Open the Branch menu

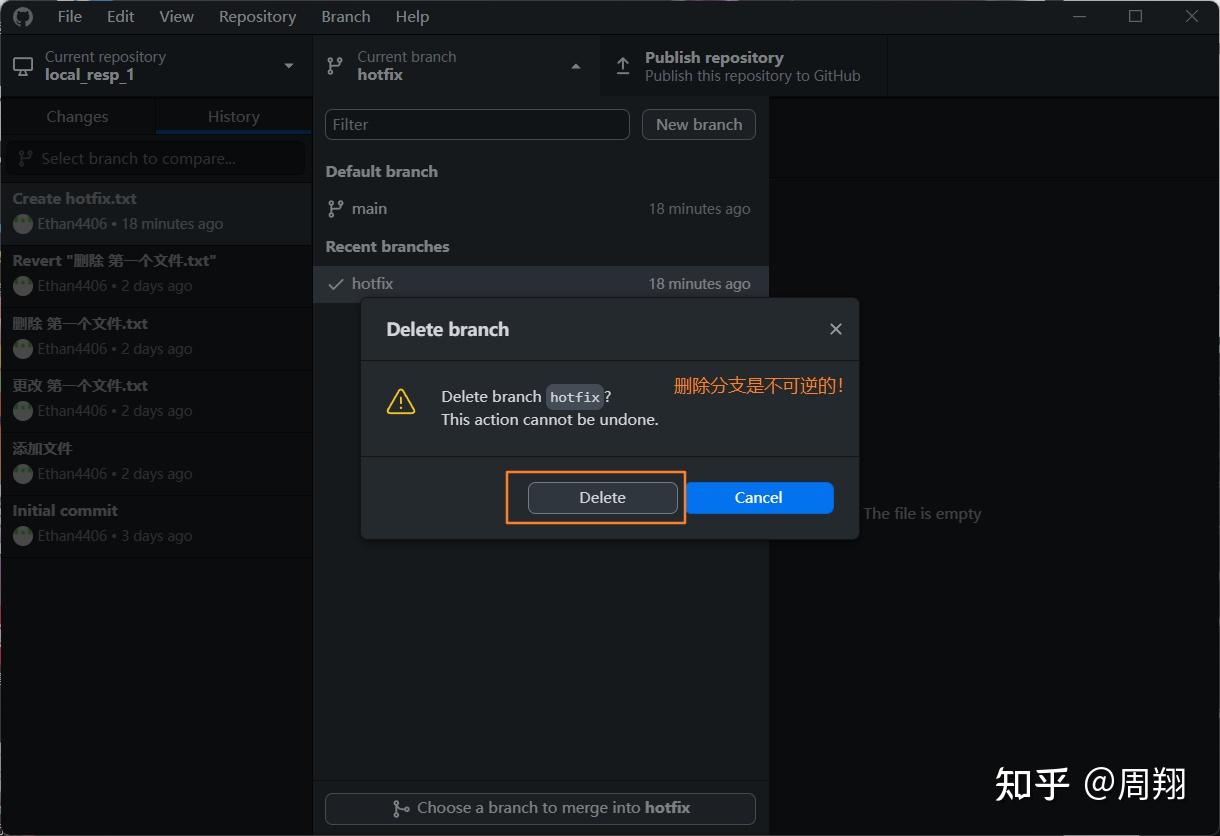pos(346,17)
